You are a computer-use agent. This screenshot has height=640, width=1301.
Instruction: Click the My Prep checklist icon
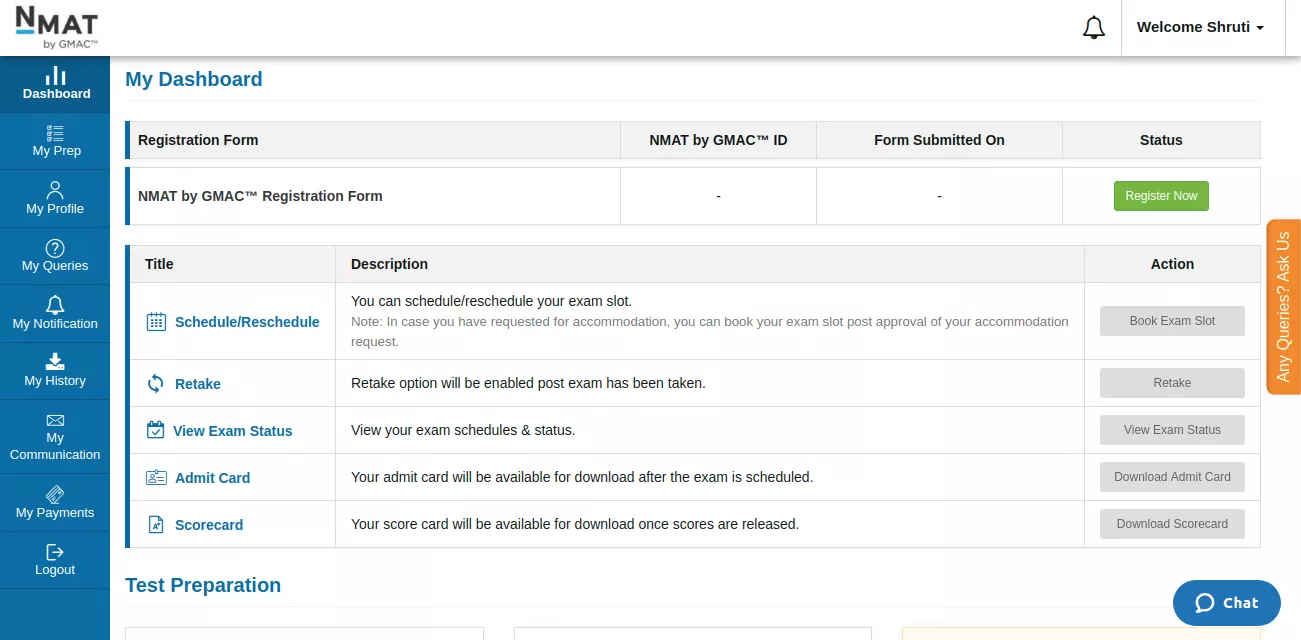tap(56, 133)
